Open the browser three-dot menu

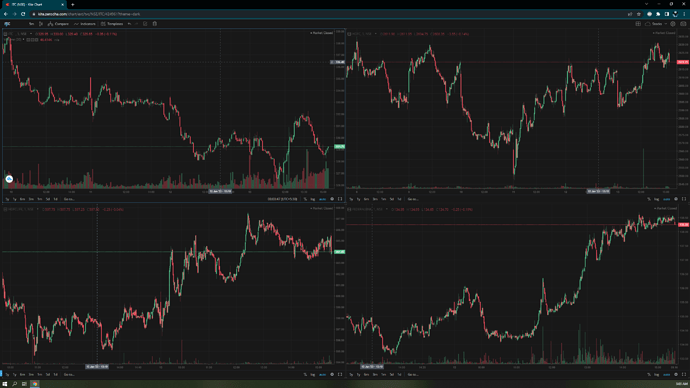pos(684,14)
